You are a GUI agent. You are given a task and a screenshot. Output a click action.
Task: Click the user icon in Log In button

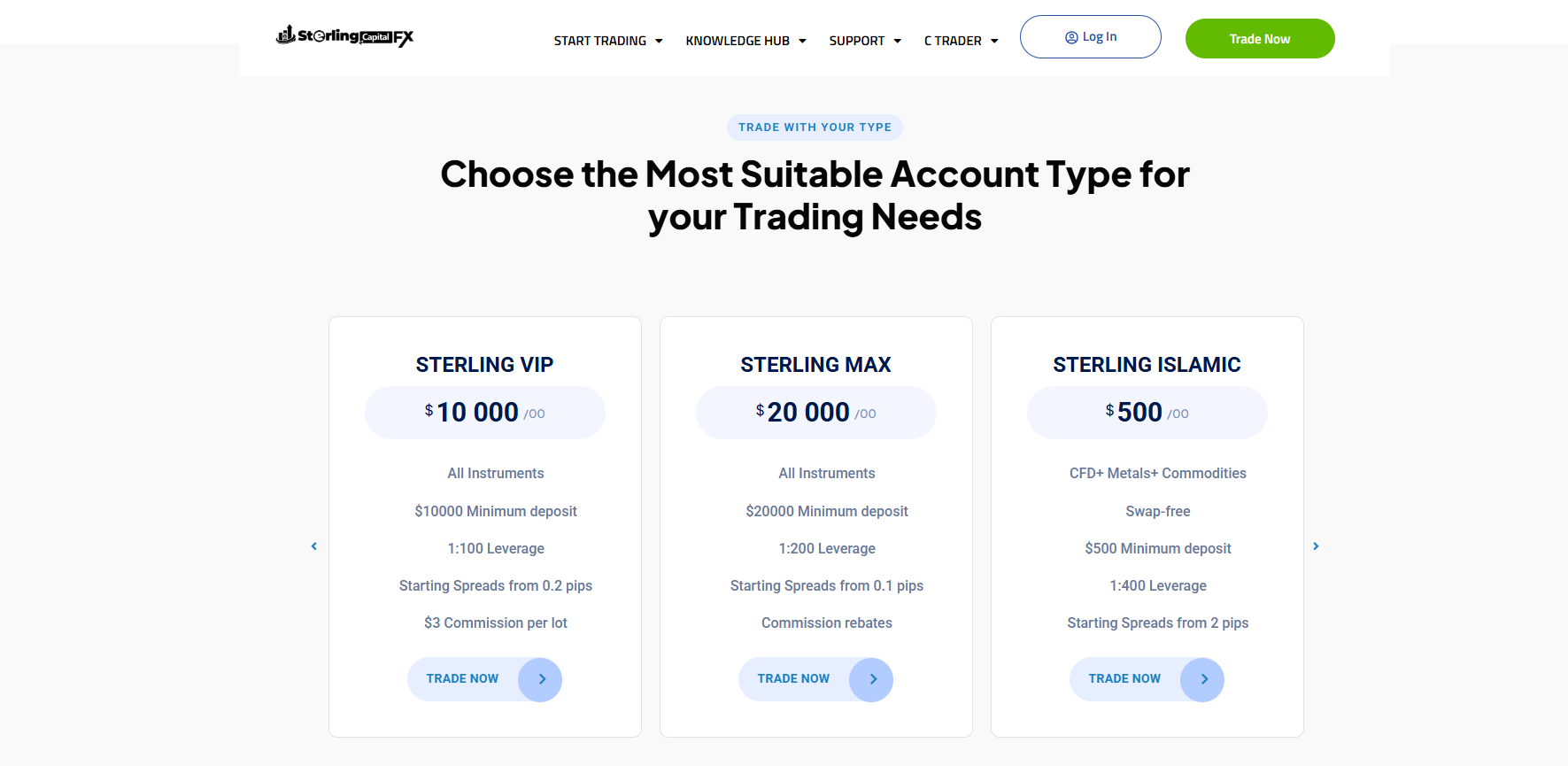pyautogui.click(x=1071, y=37)
